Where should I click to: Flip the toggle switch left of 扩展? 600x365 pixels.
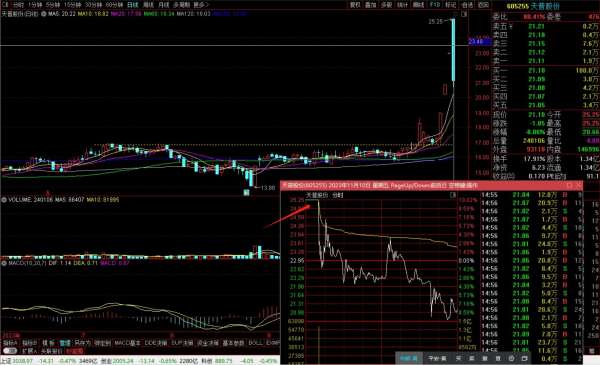point(10,350)
